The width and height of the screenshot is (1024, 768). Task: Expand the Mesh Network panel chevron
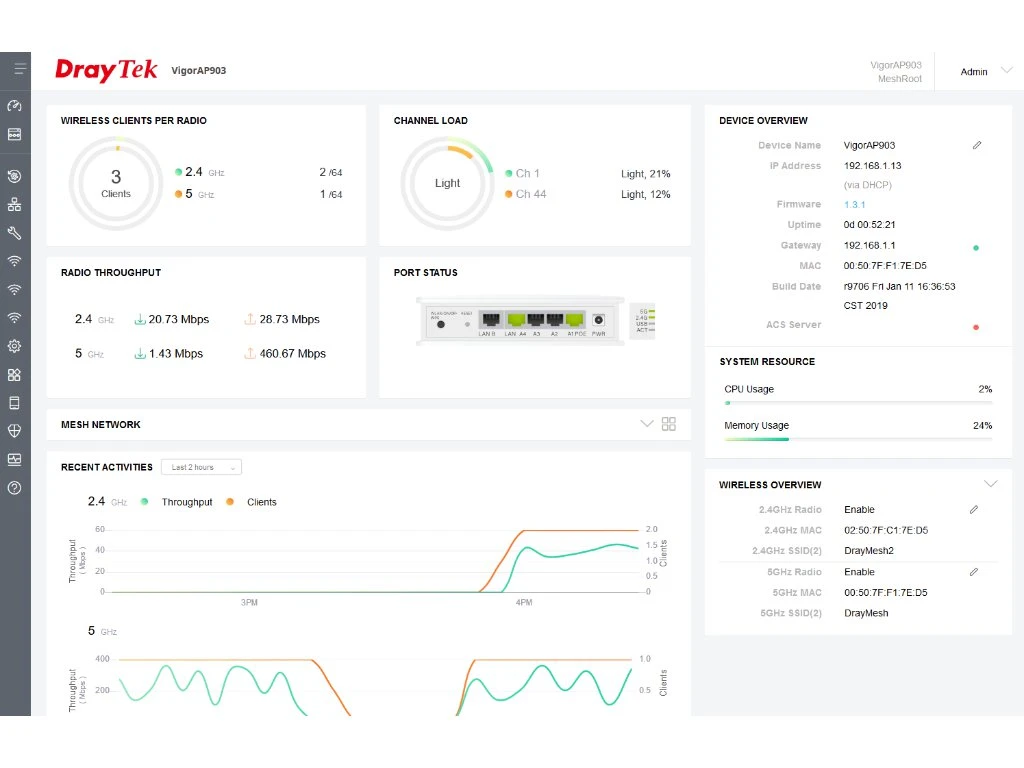646,424
